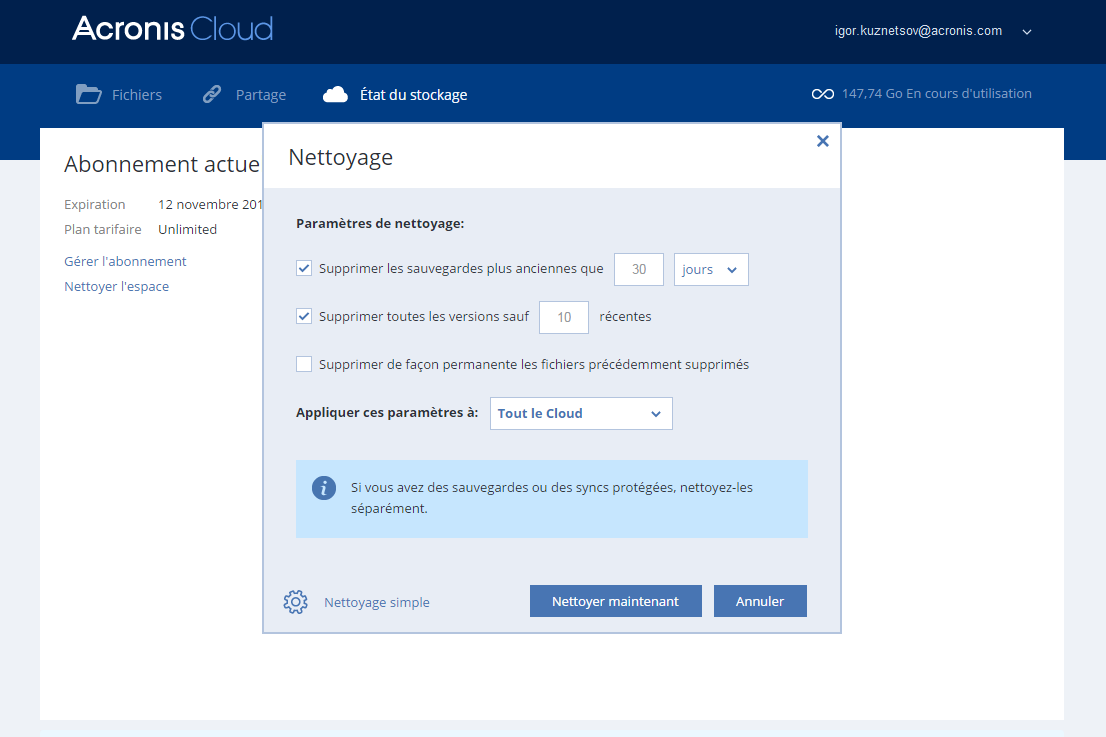1106x737 pixels.
Task: Open the account menu chevron by email
Action: point(1026,32)
